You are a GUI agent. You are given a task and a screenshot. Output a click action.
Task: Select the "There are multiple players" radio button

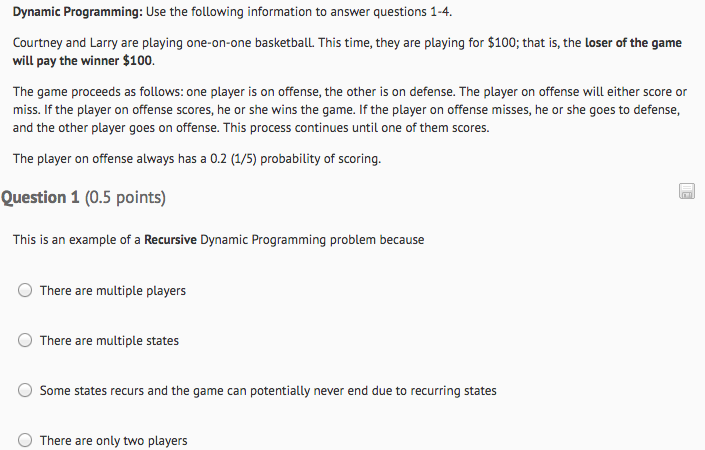click(25, 290)
